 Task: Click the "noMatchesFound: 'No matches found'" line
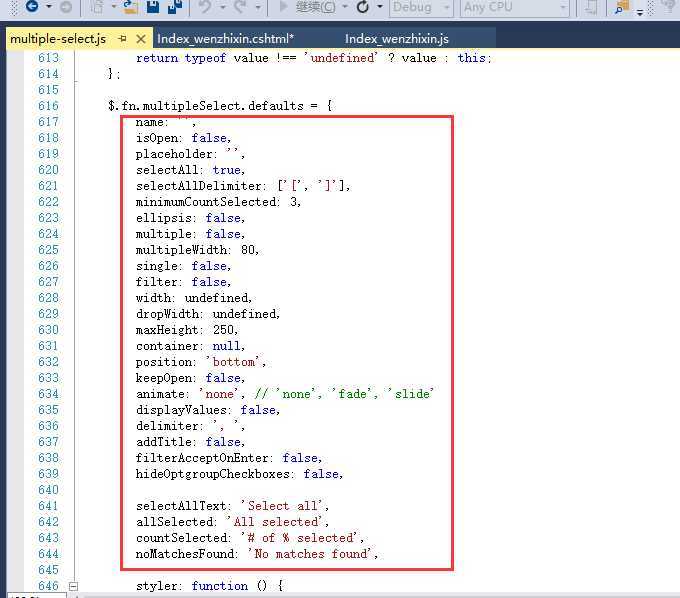(256, 554)
